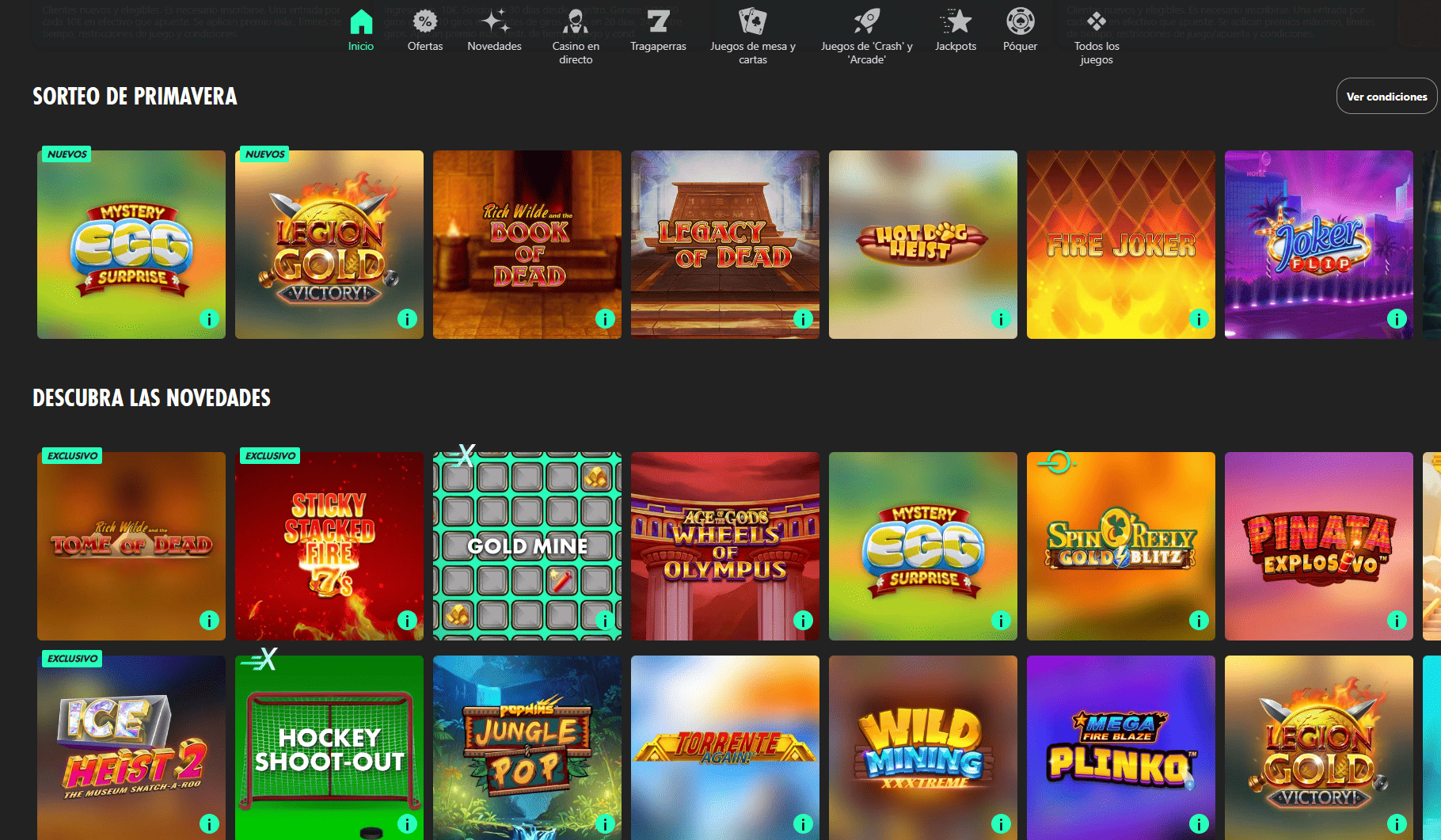
Task: Open the Tragaperras seven icon
Action: [x=658, y=21]
